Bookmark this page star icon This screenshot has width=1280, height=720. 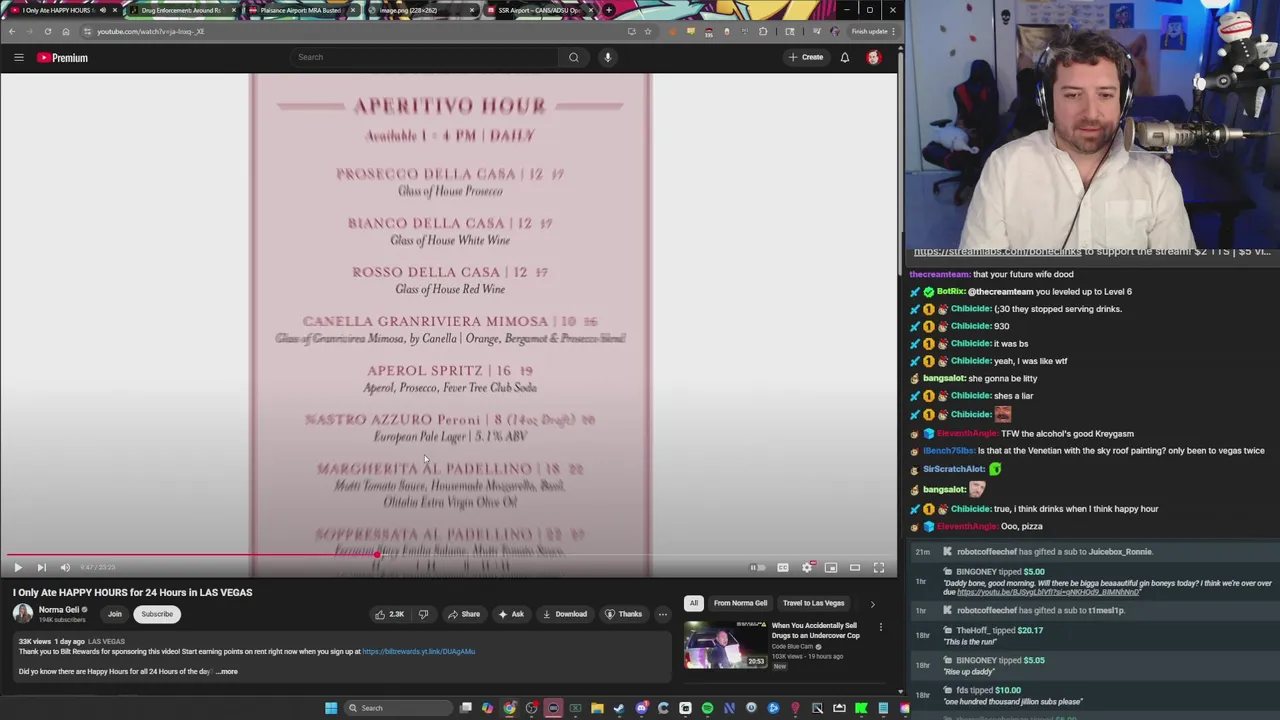coord(648,31)
